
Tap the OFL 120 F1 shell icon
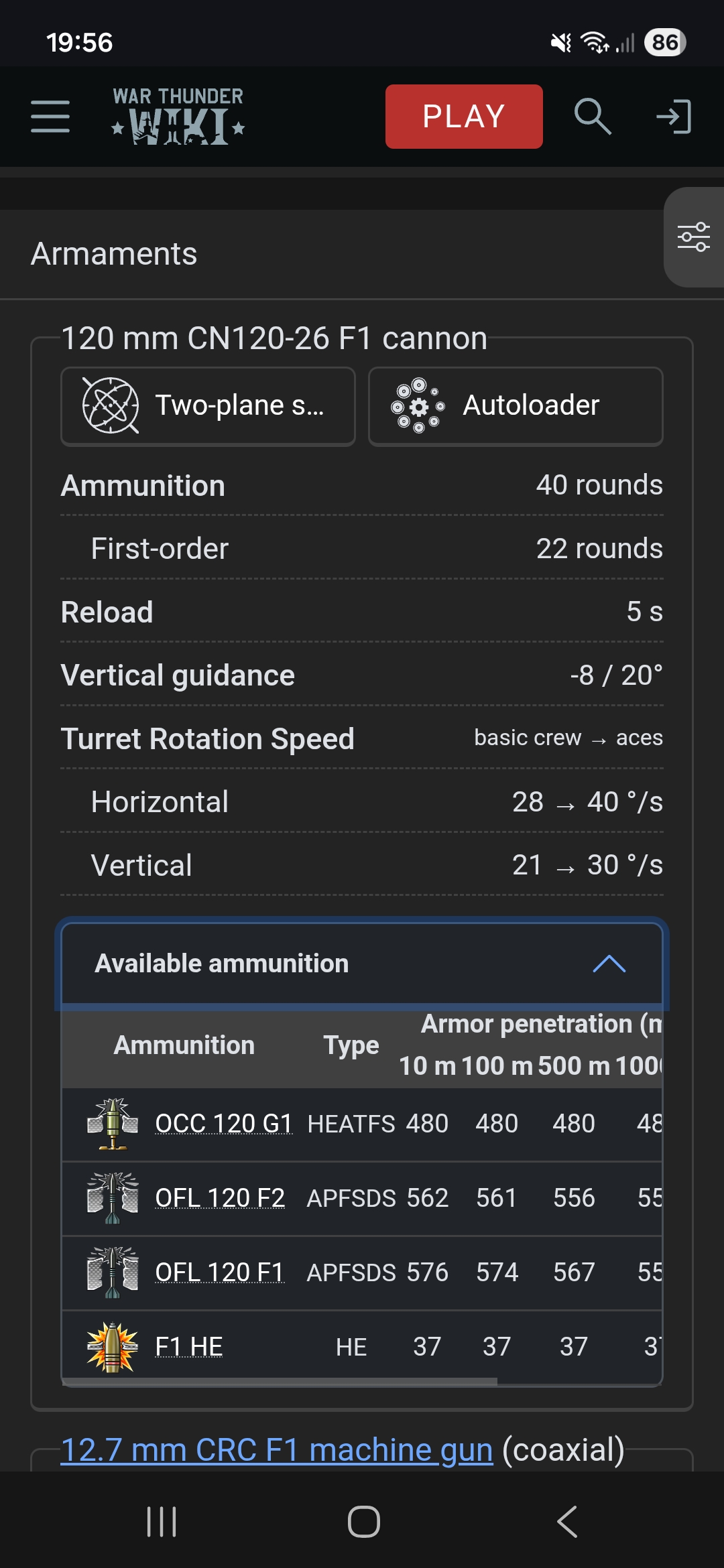pos(113,1272)
